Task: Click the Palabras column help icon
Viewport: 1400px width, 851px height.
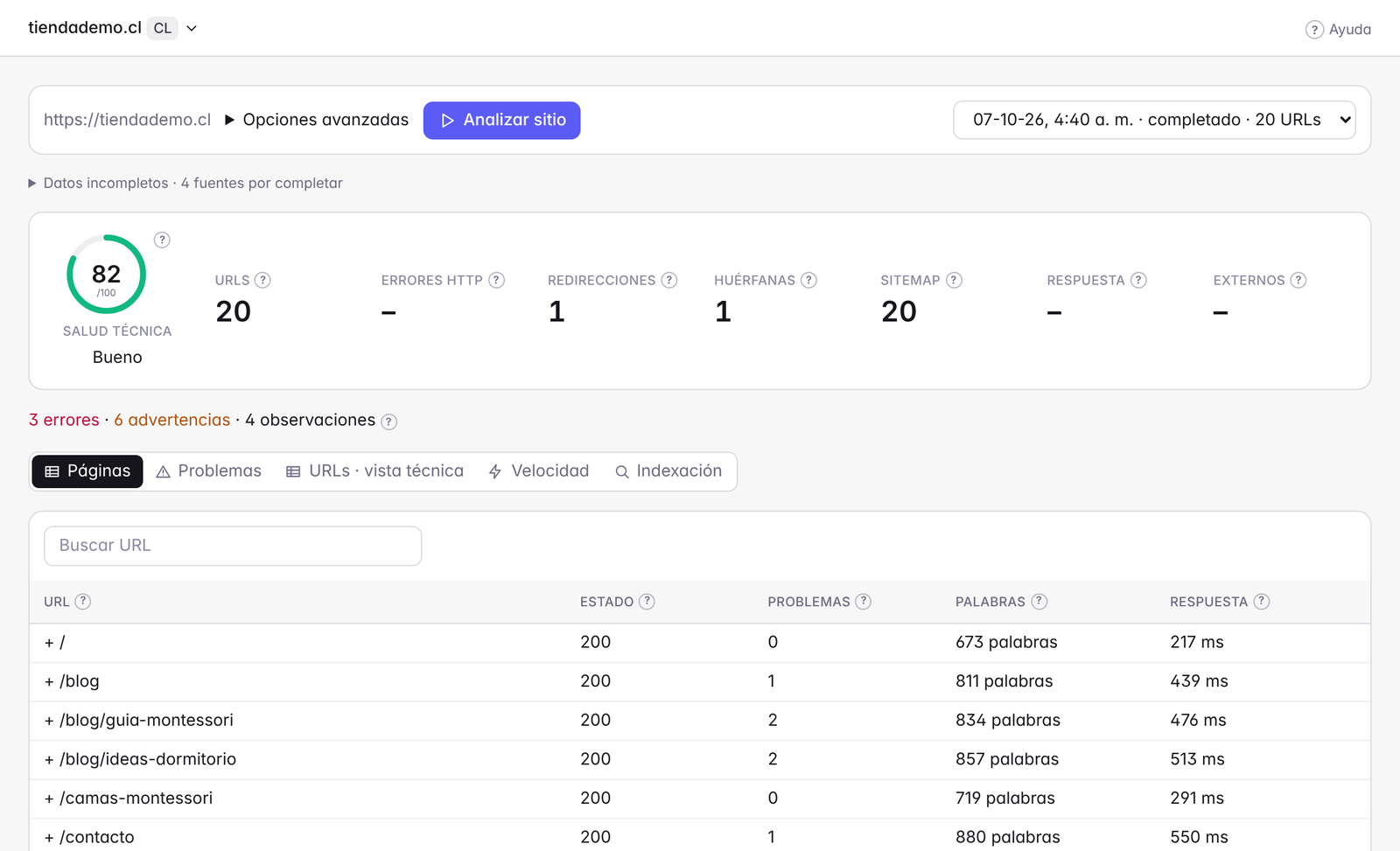Action: tap(1039, 601)
